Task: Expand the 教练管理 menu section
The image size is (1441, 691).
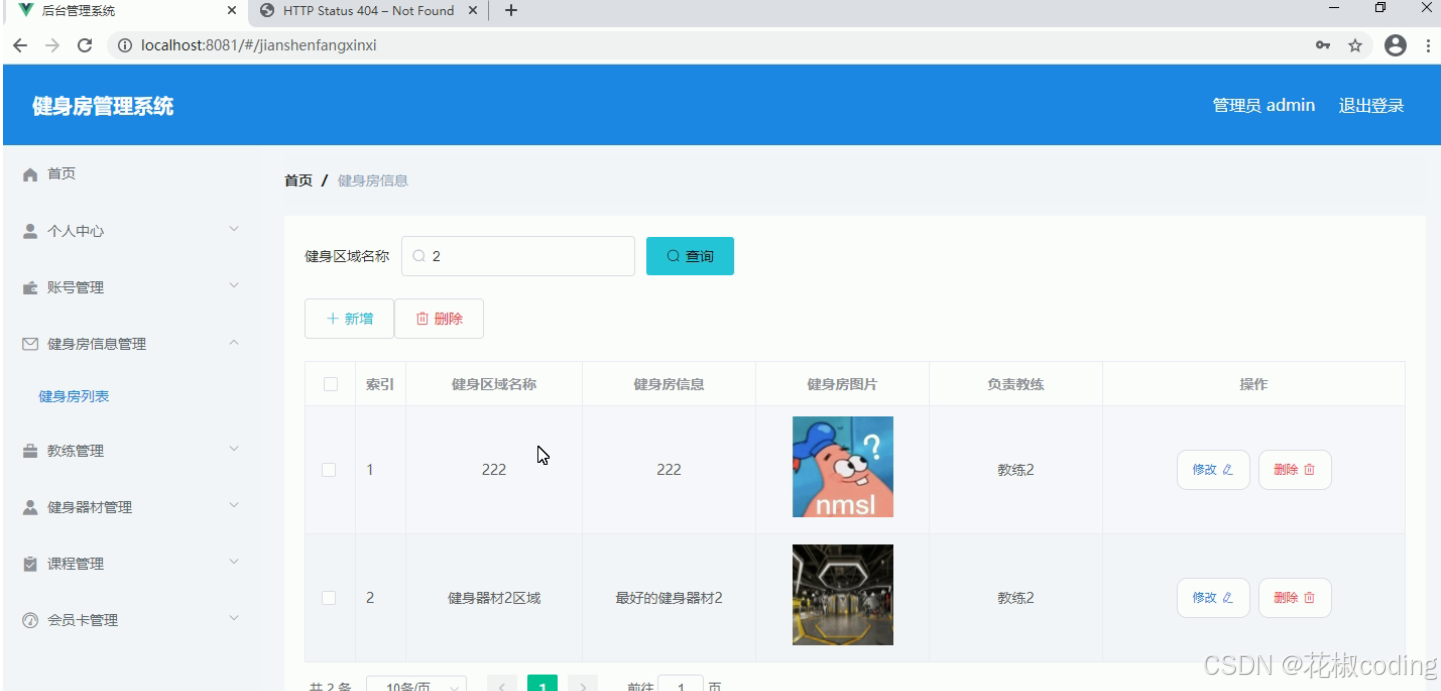Action: (234, 450)
